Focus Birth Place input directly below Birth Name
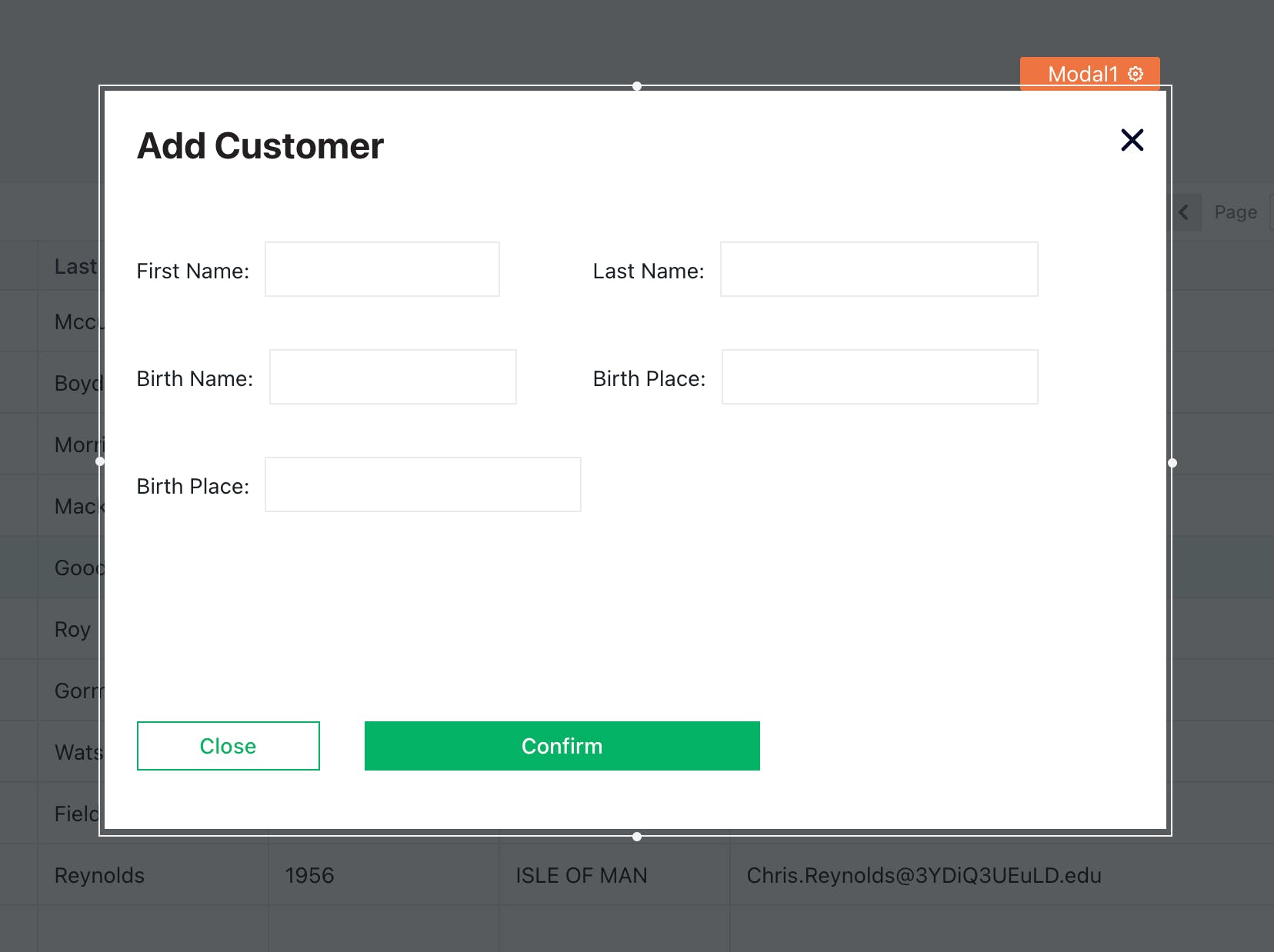The image size is (1274, 952). 422,484
